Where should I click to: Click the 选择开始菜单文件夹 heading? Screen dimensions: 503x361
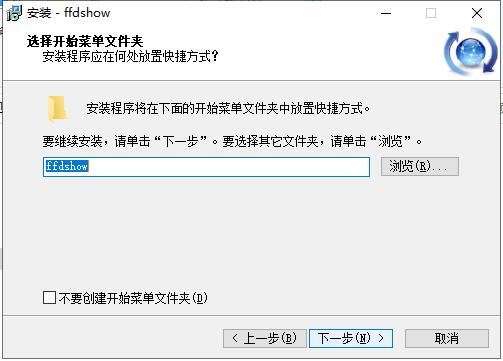coord(85,41)
